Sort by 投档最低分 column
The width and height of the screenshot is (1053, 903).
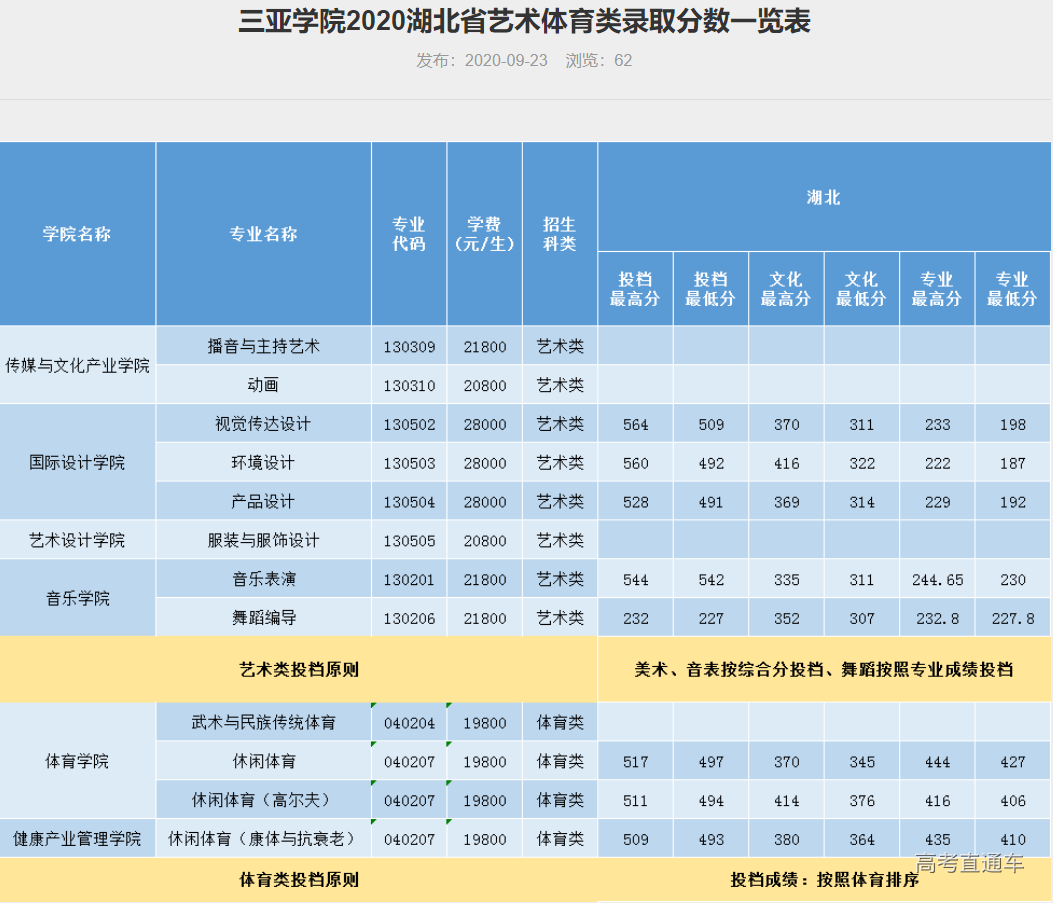[x=710, y=288]
